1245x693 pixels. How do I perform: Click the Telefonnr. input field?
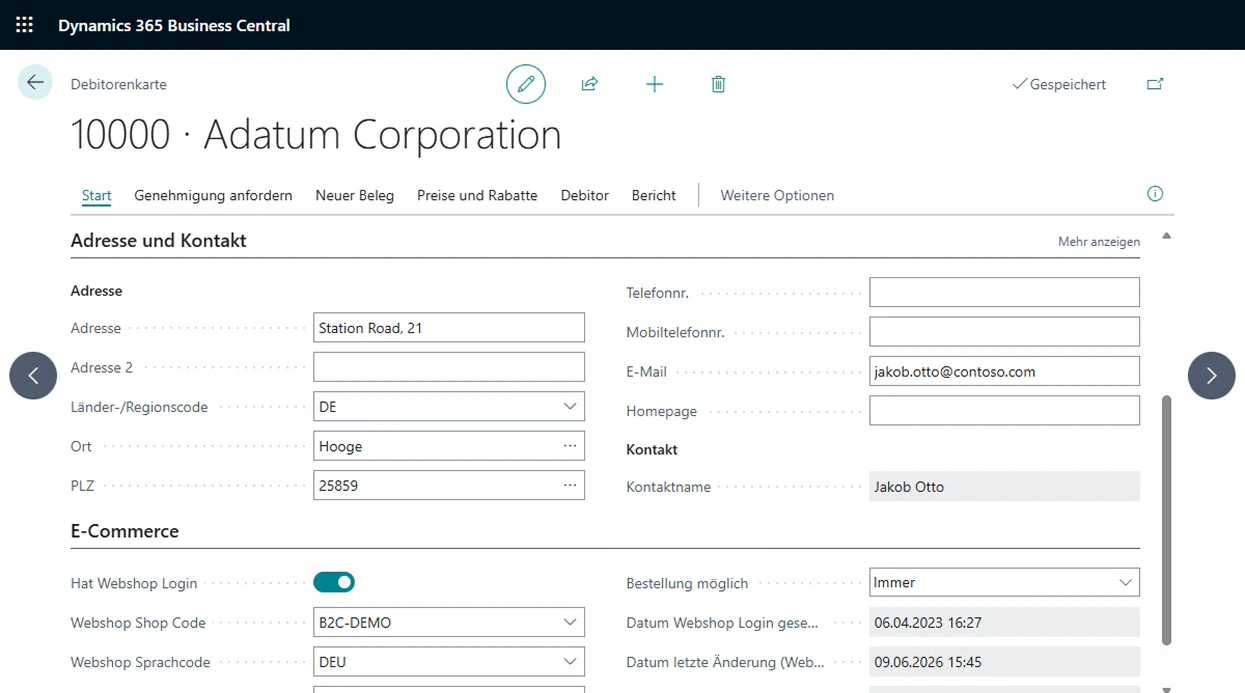[x=1004, y=292]
